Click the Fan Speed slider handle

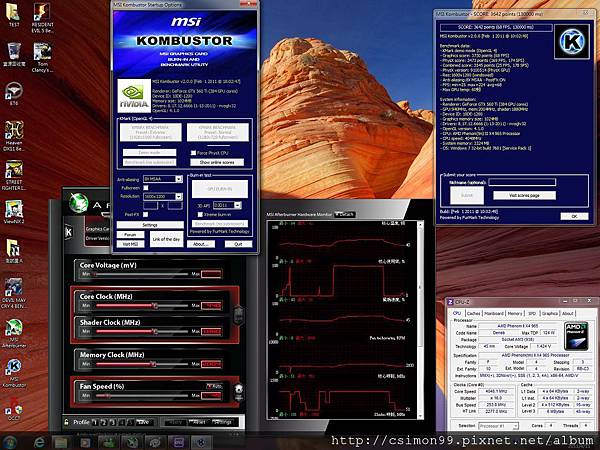click(x=108, y=395)
